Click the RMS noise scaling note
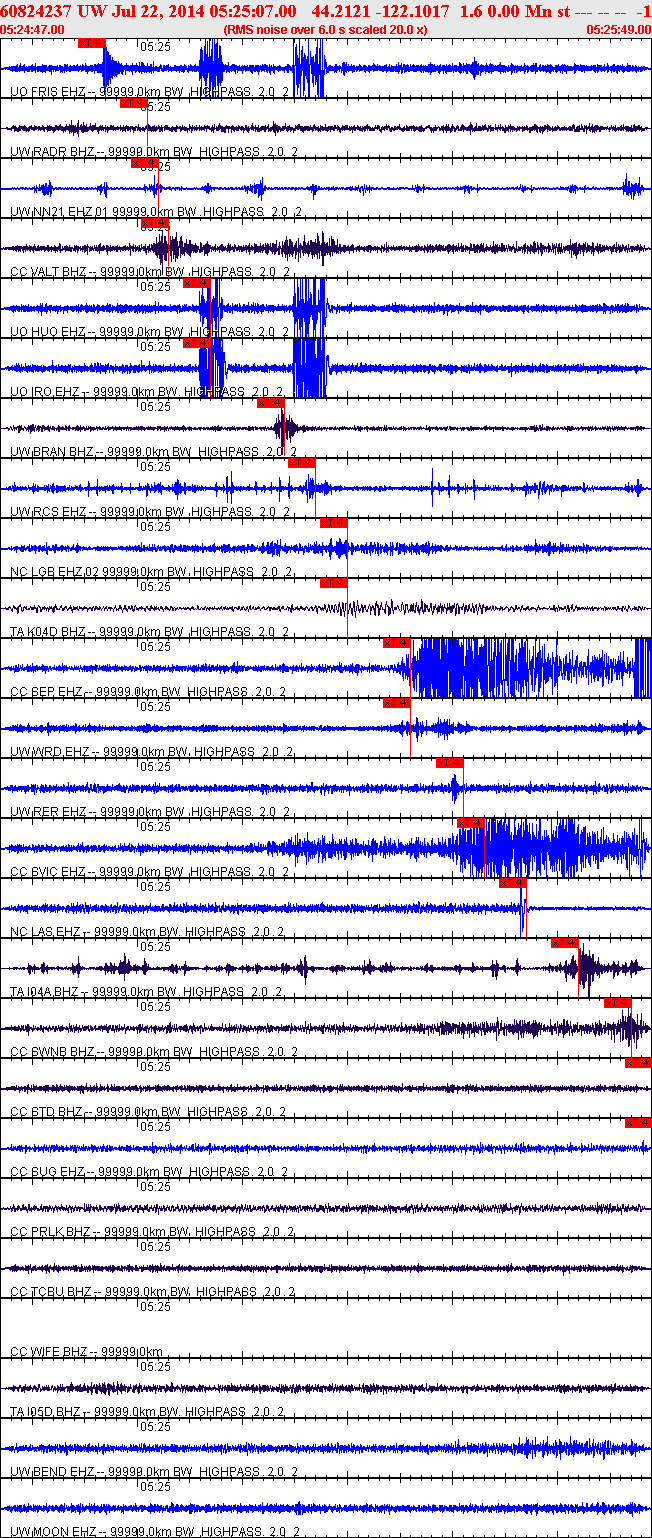Screen dimensions: 652x1538 [326, 29]
